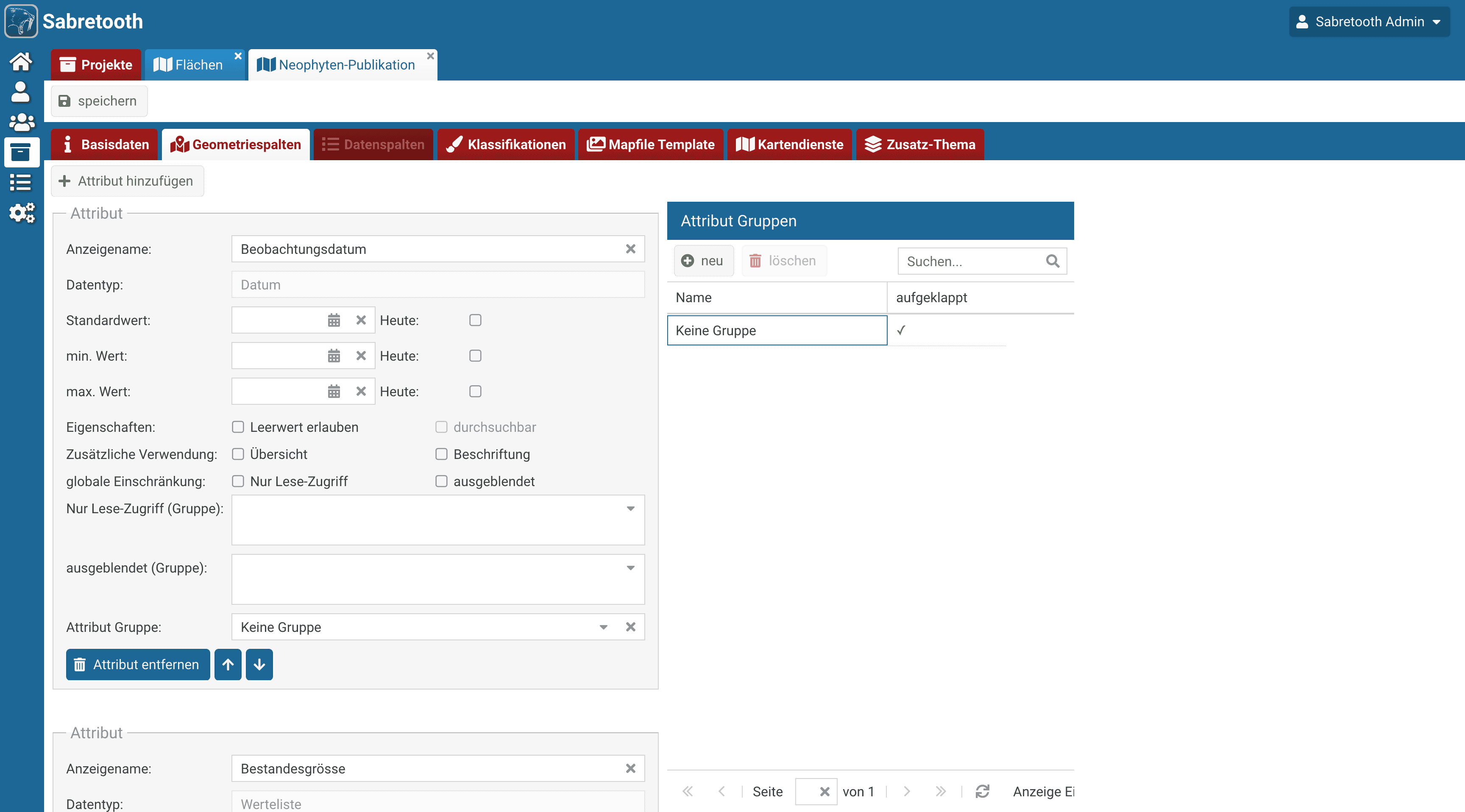Sort by Name column header

click(x=777, y=298)
